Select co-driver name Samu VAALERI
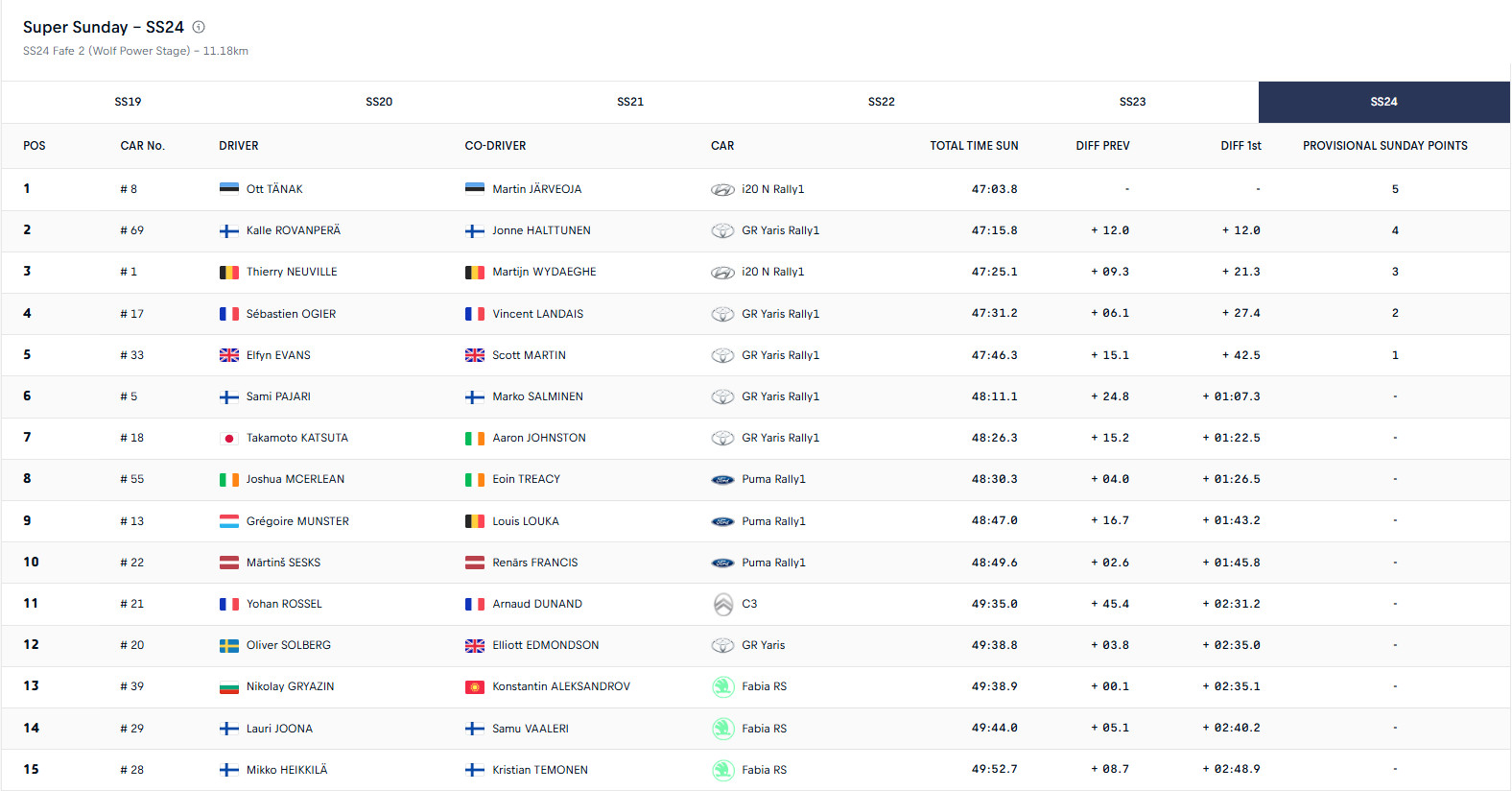The width and height of the screenshot is (1512, 791). [531, 729]
